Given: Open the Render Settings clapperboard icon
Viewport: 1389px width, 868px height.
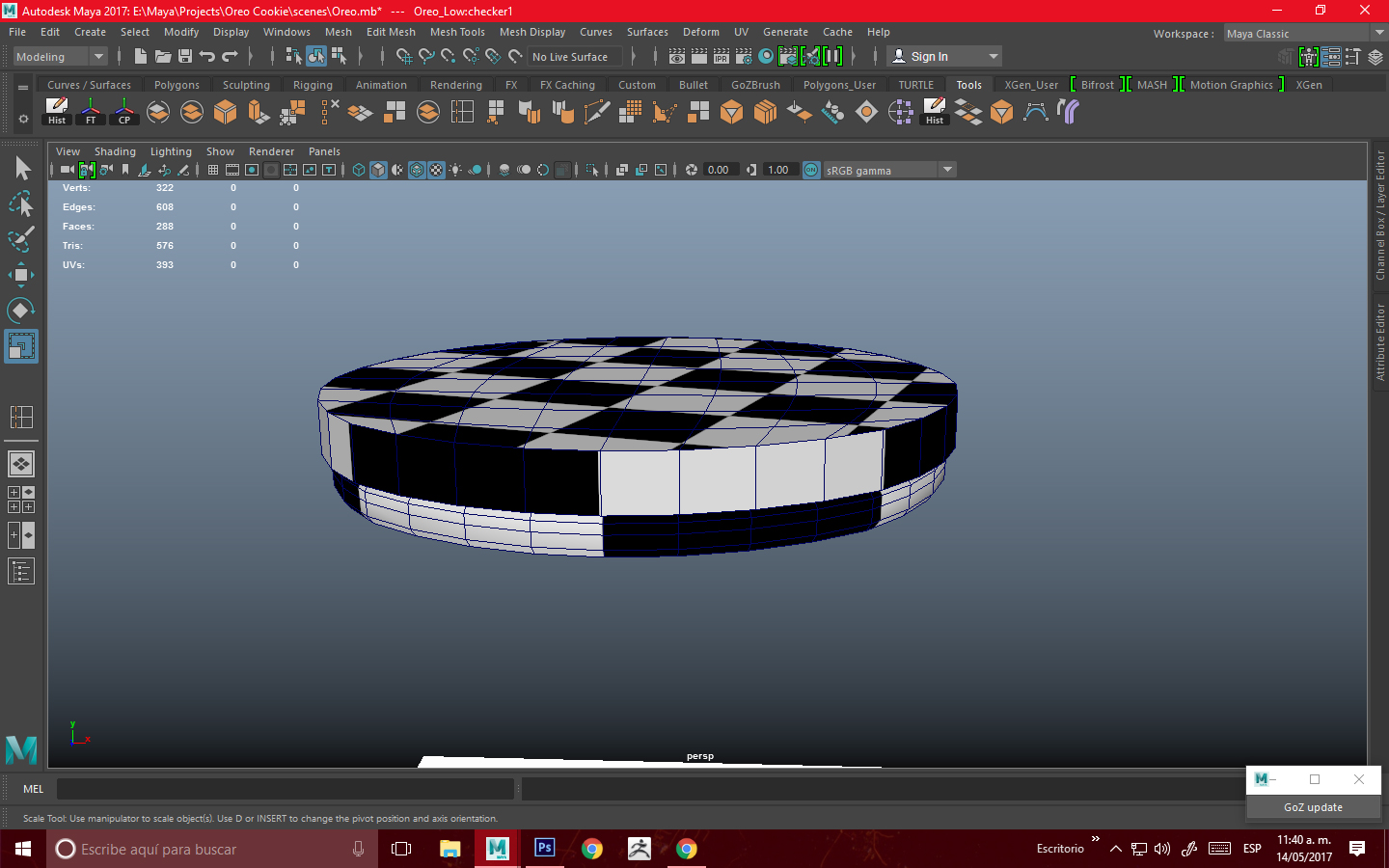Looking at the screenshot, I should 743,57.
